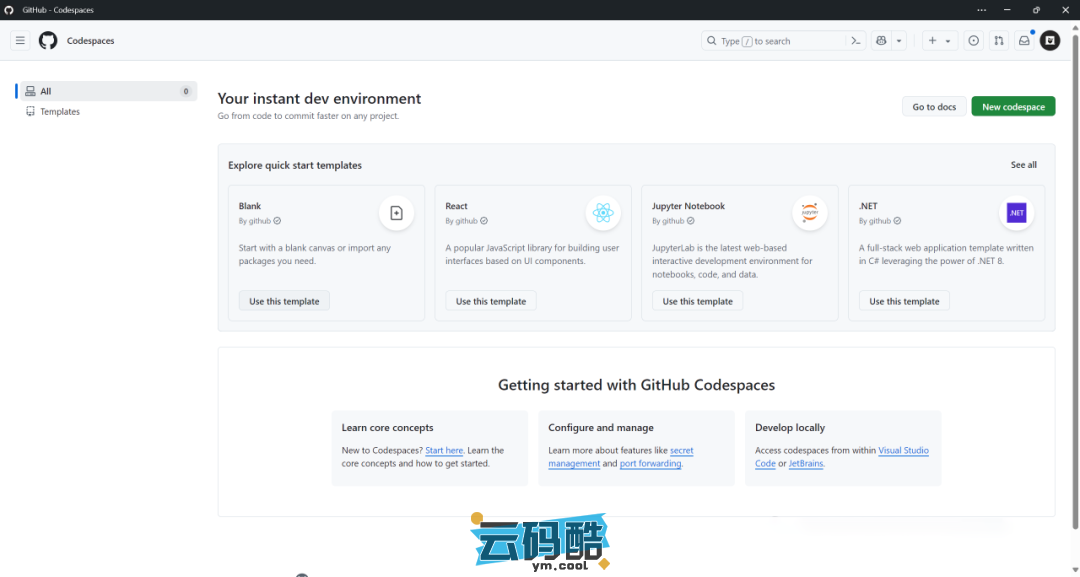The width and height of the screenshot is (1080, 577).
Task: Select Templates in the sidebar
Action: 60,112
